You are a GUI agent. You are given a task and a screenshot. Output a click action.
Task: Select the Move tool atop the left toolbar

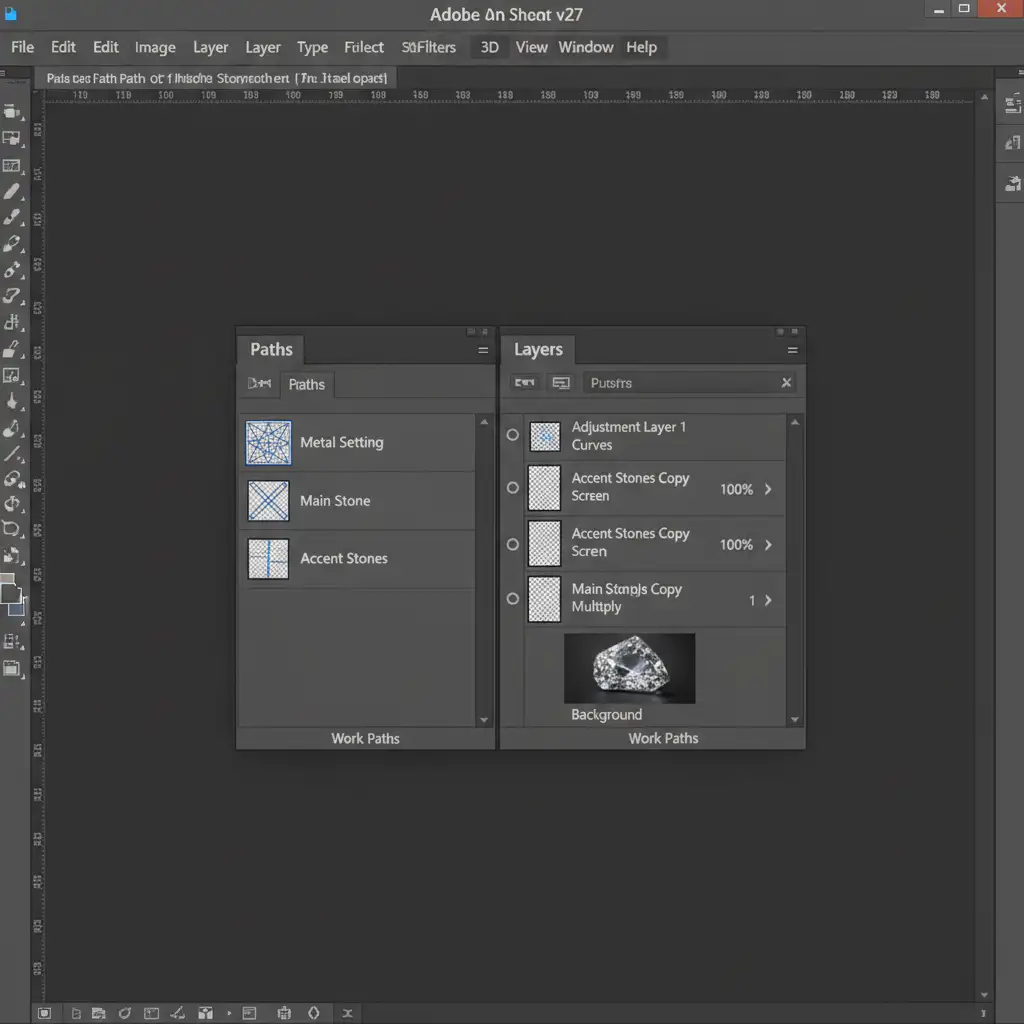tap(12, 112)
